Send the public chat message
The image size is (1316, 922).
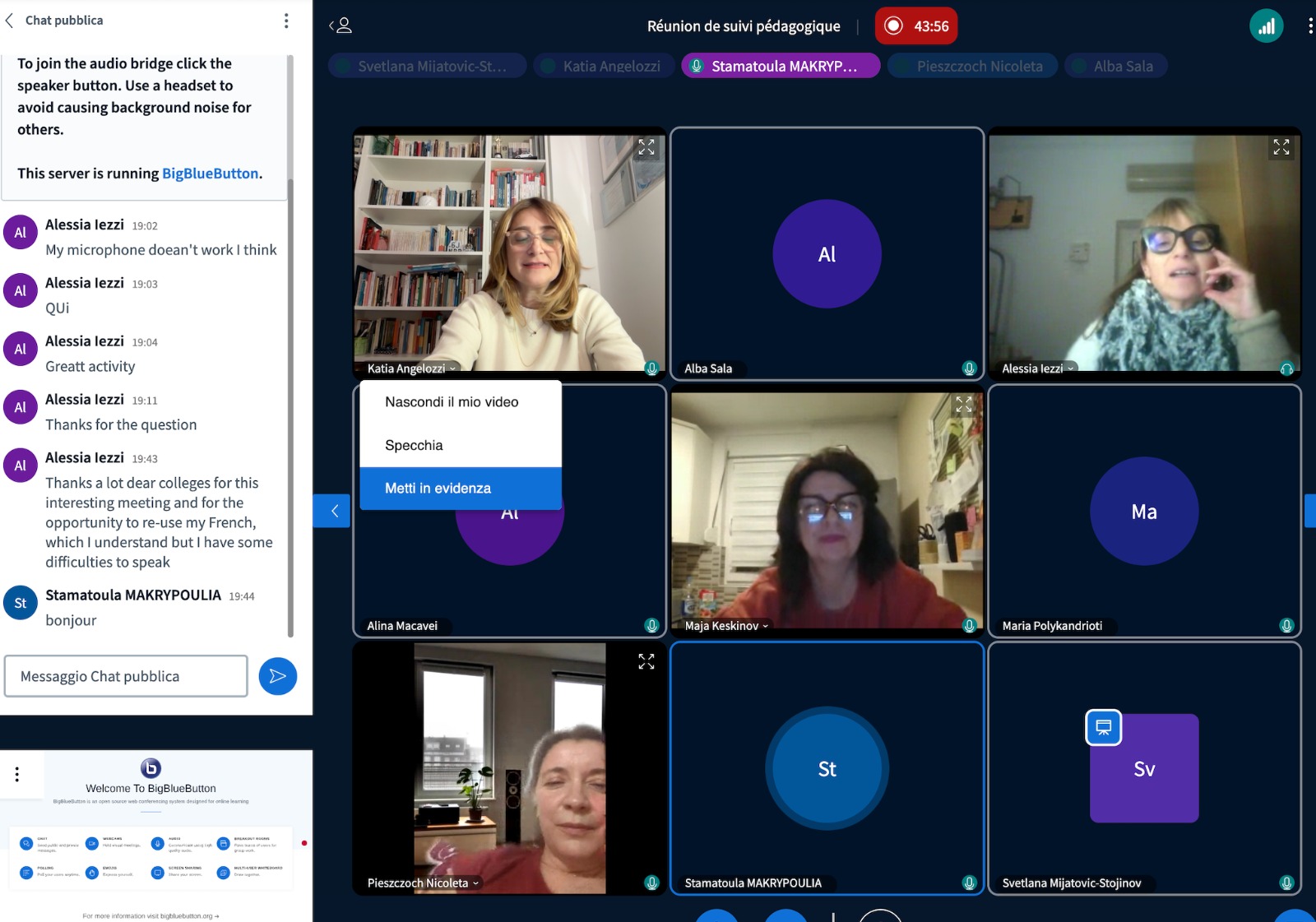click(x=278, y=676)
